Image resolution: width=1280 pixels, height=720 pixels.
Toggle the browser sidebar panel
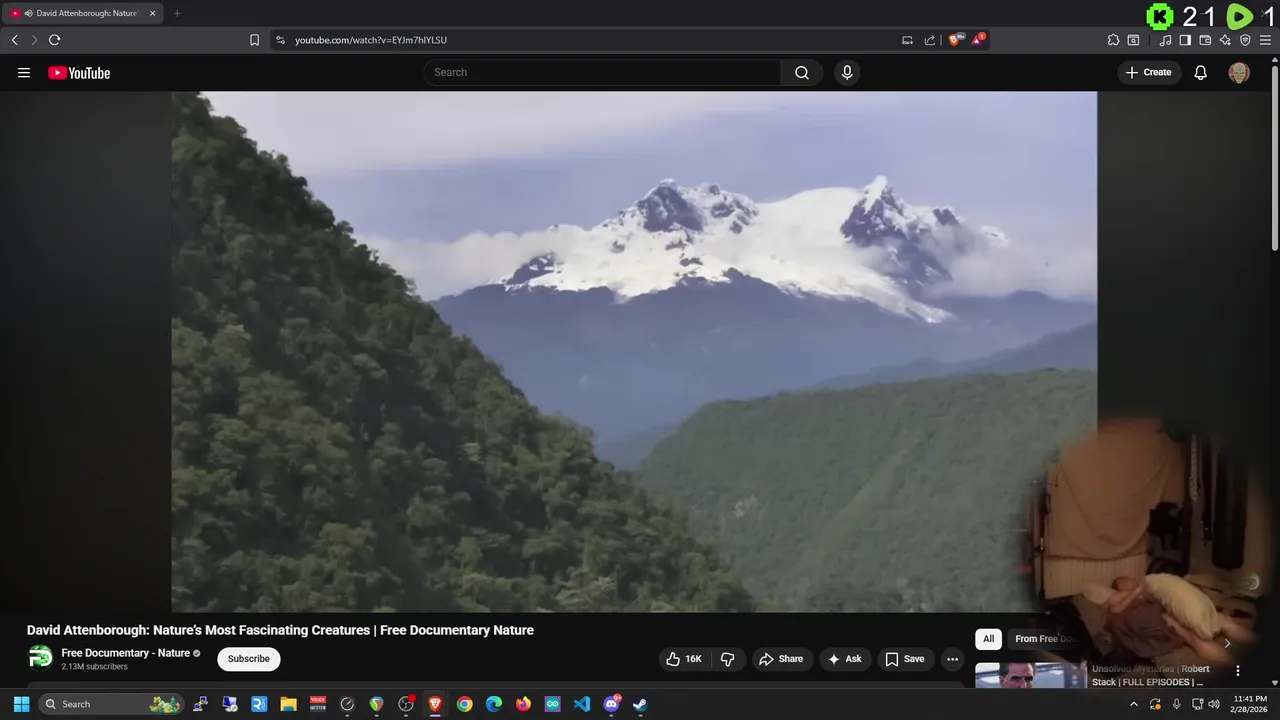pos(1185,40)
